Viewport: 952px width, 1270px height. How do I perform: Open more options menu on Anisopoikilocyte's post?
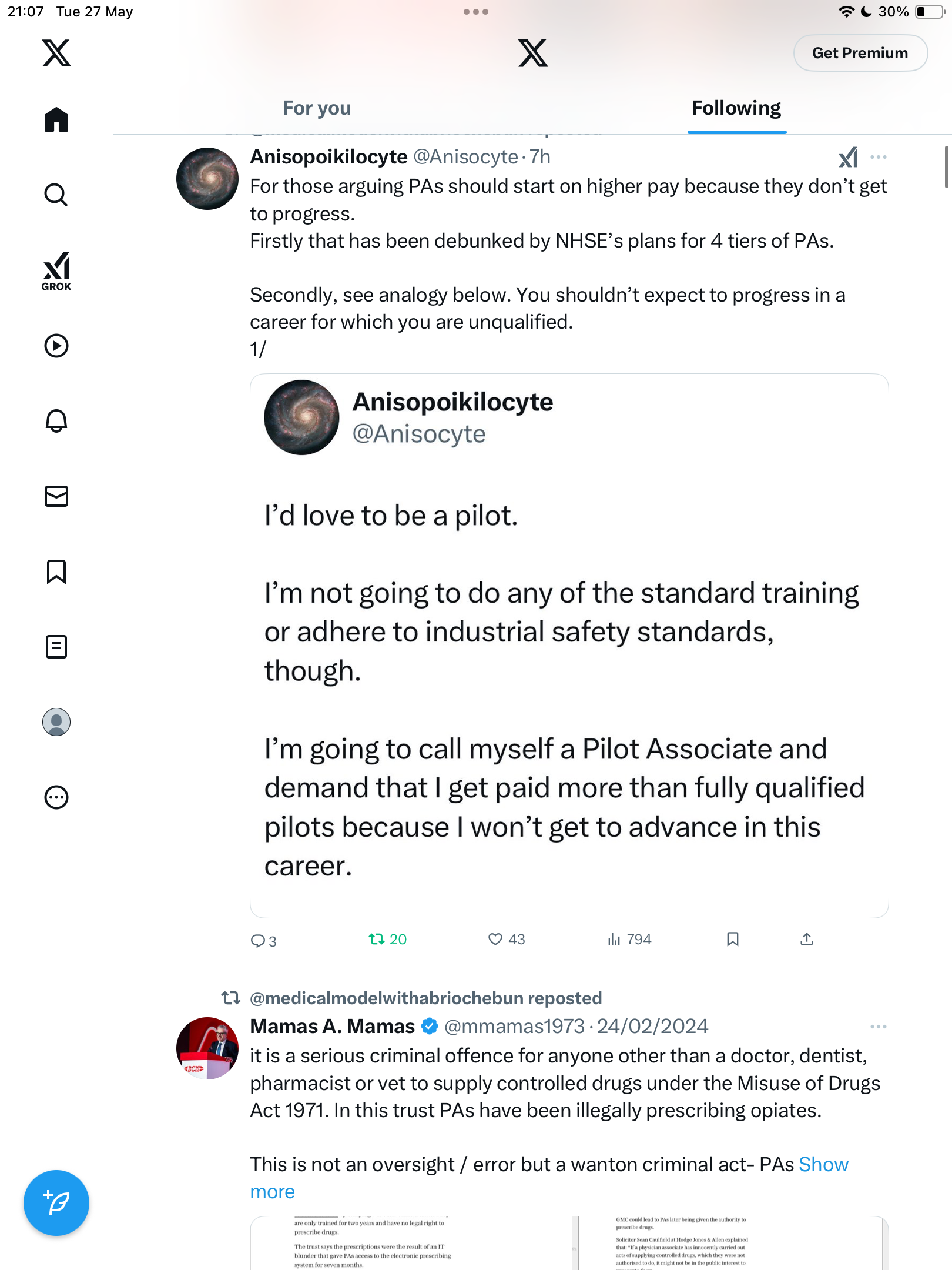click(879, 157)
